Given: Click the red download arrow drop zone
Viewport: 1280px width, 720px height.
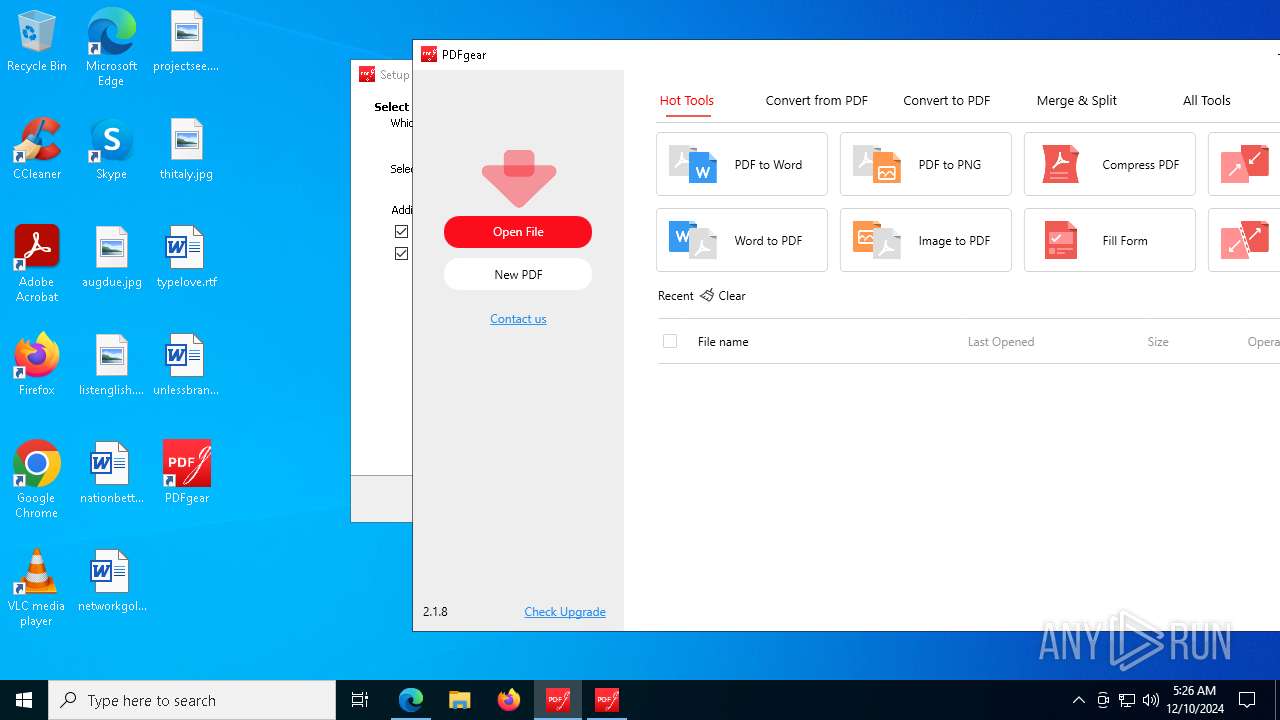Looking at the screenshot, I should click(518, 178).
